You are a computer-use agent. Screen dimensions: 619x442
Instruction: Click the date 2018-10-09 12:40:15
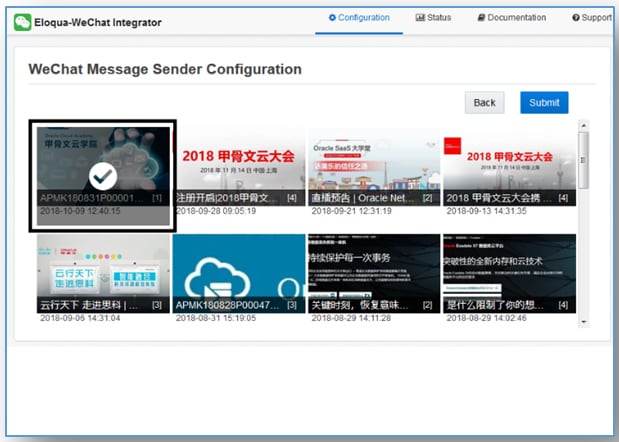pos(80,211)
